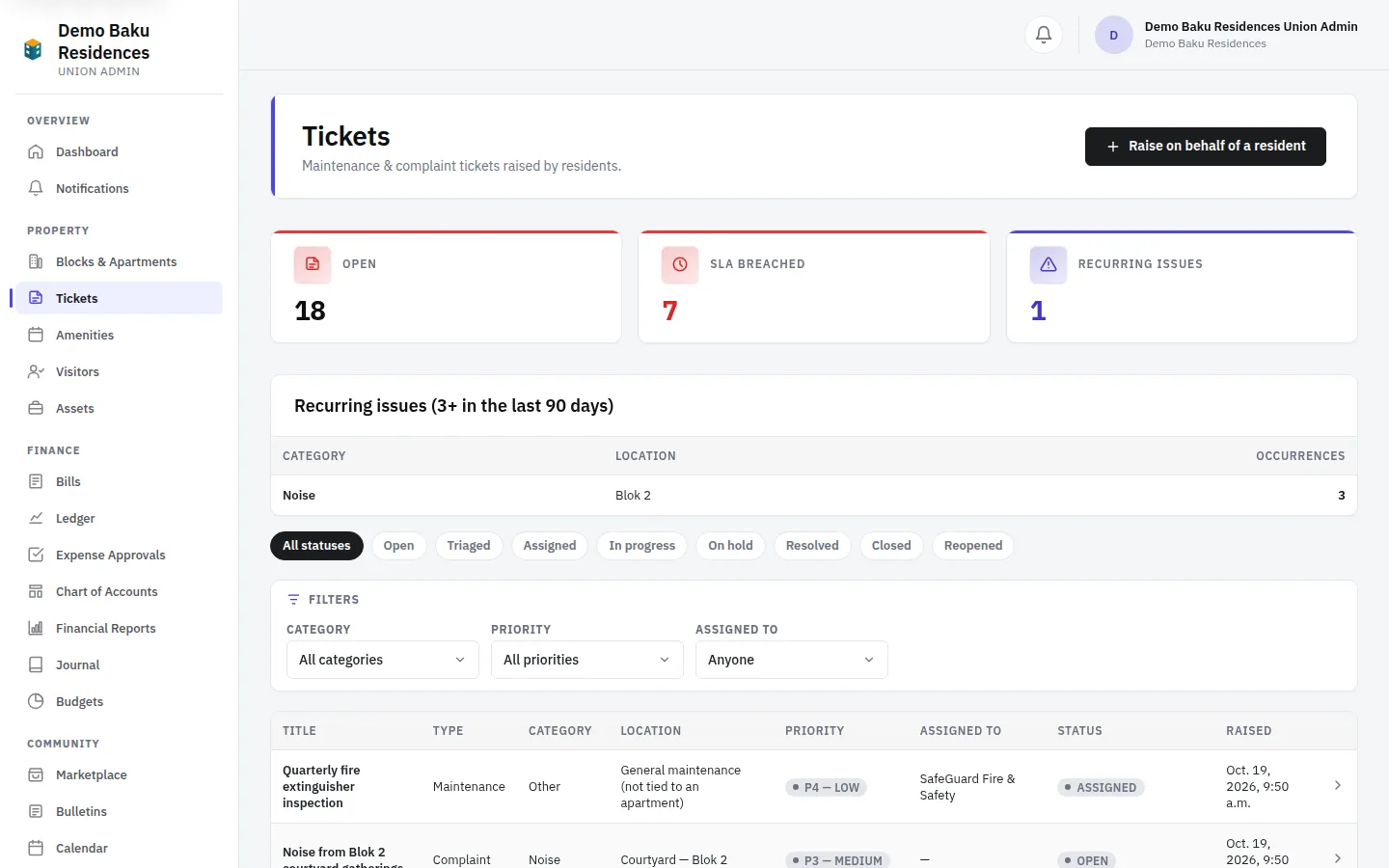Click the Blocks & Apartments building icon
1389x868 pixels.
pyautogui.click(x=36, y=261)
